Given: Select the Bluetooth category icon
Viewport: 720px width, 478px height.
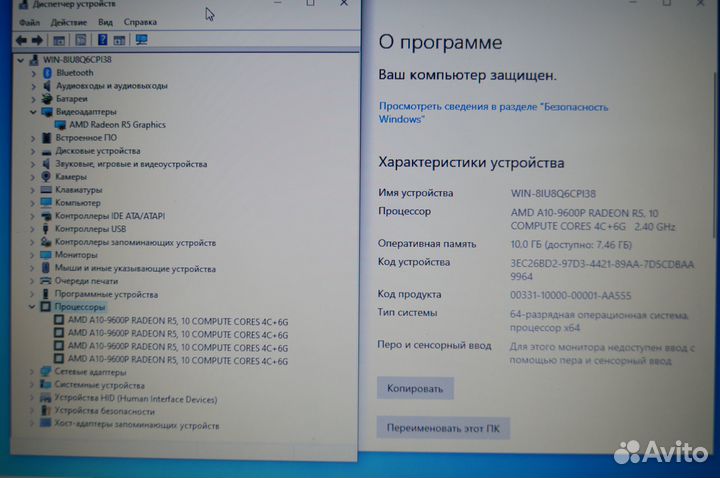Looking at the screenshot, I should click(x=47, y=73).
